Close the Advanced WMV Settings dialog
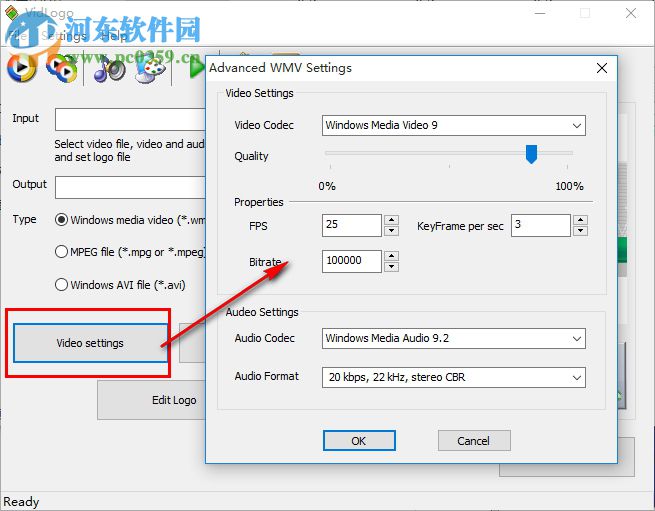The width and height of the screenshot is (655, 511). pyautogui.click(x=602, y=68)
